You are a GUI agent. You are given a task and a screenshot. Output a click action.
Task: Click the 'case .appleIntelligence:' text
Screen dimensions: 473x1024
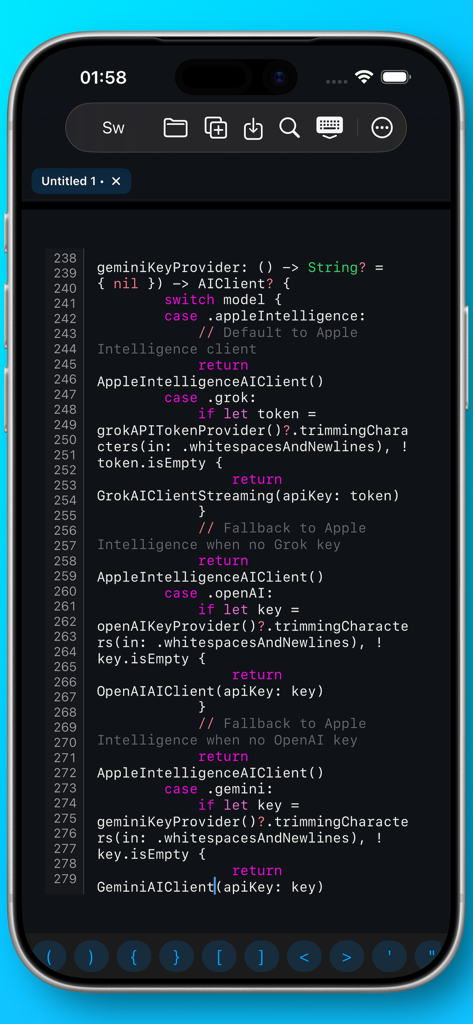point(264,316)
